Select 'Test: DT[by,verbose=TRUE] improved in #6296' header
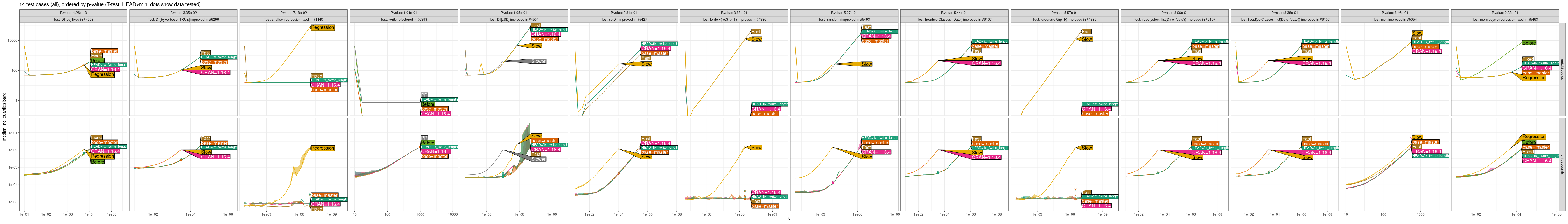Image resolution: width=1568 pixels, height=224 pixels. coord(183,20)
